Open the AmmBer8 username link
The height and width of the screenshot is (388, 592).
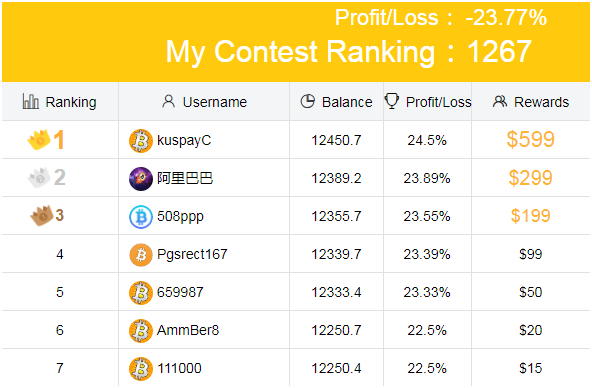188,330
